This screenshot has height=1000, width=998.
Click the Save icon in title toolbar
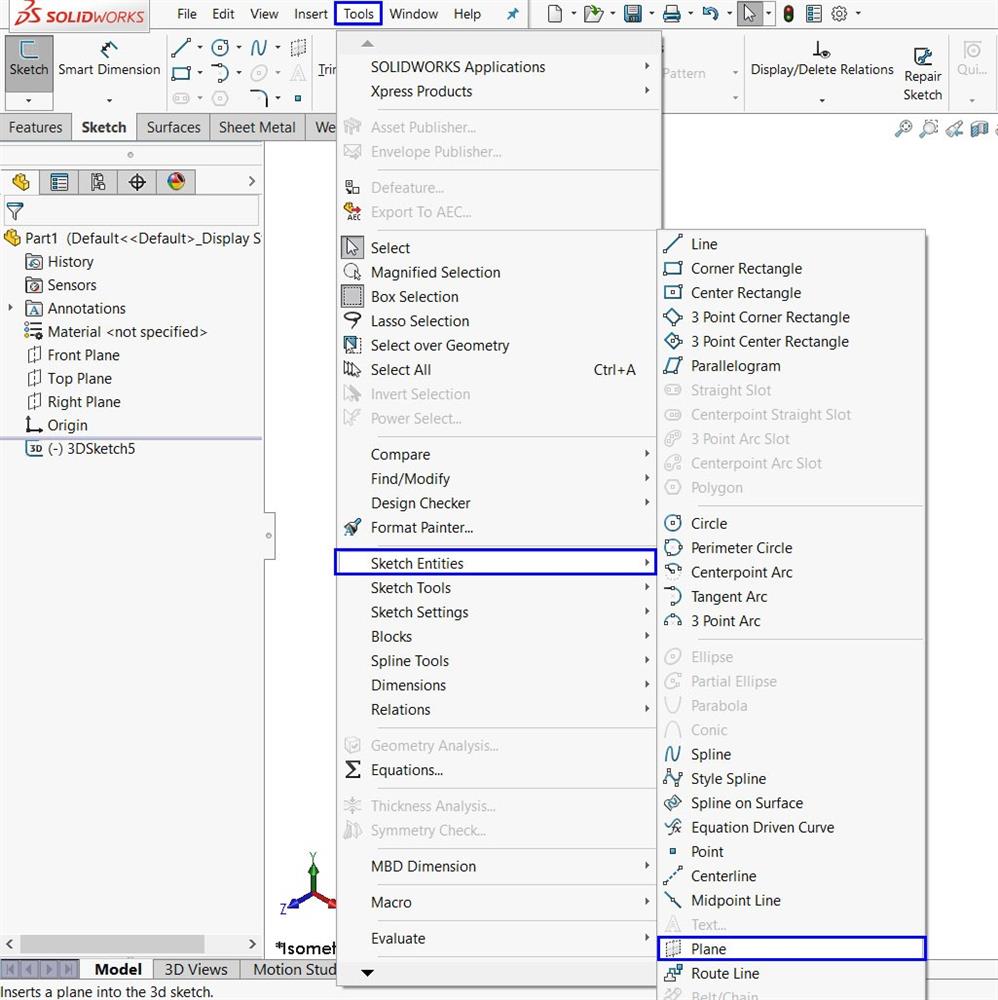[x=633, y=13]
